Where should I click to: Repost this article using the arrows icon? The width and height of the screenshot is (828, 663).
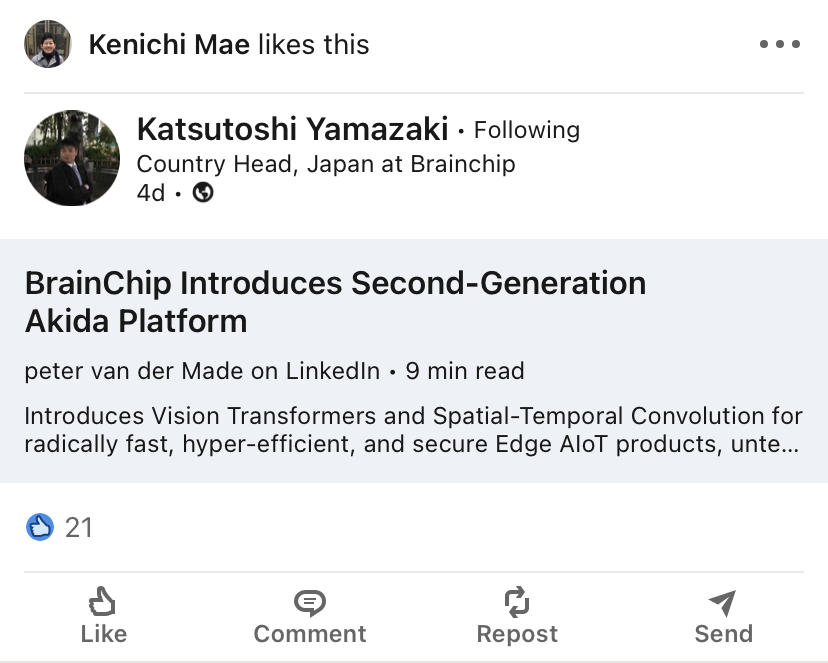point(517,616)
